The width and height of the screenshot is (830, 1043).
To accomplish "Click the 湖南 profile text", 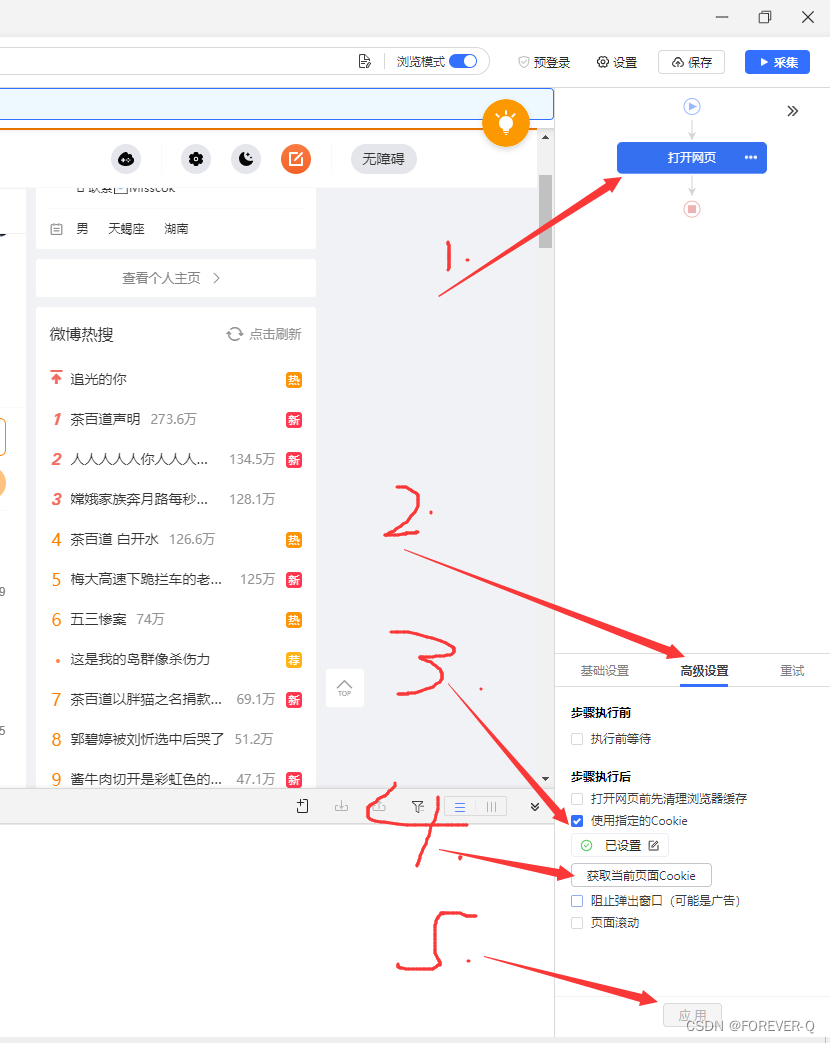I will pyautogui.click(x=176, y=229).
